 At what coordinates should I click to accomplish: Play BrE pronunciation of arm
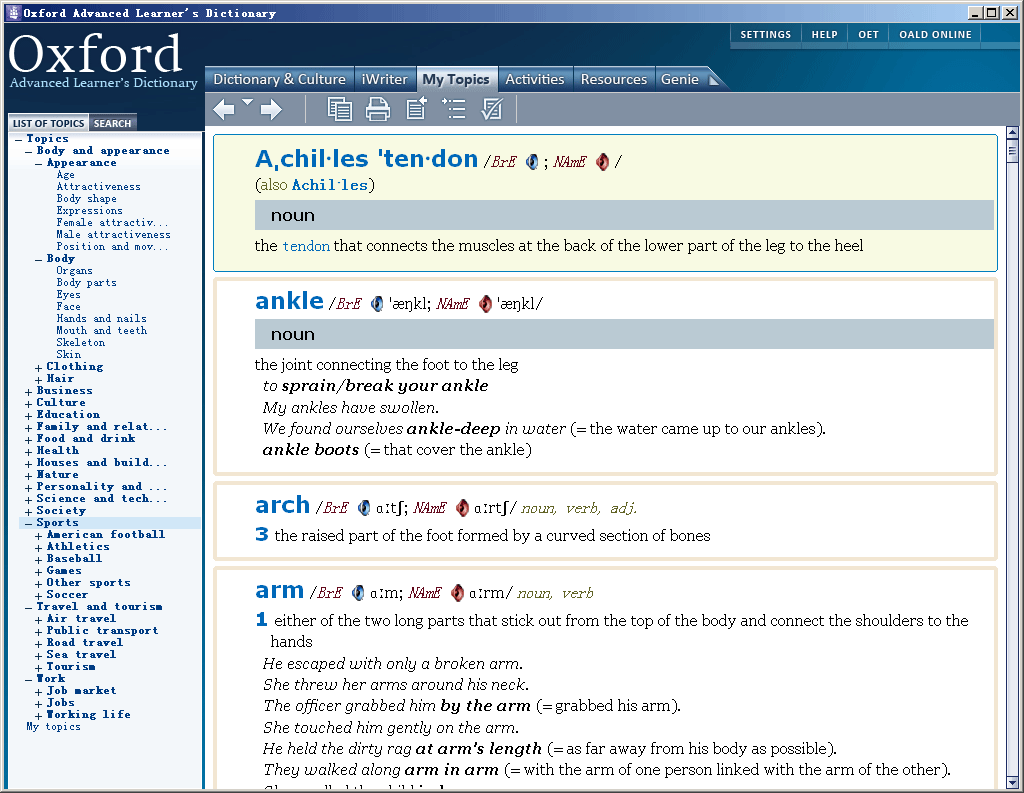(358, 592)
